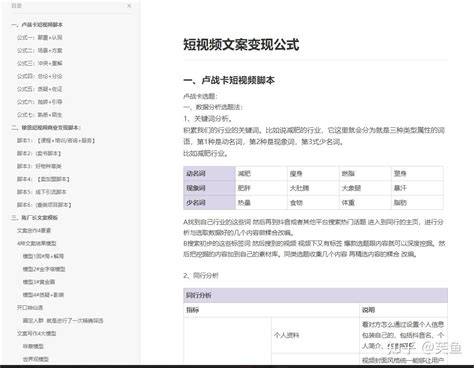Viewport: 474px width, 368px height.
Task: Click table cell 瘦身
Action: coord(313,173)
